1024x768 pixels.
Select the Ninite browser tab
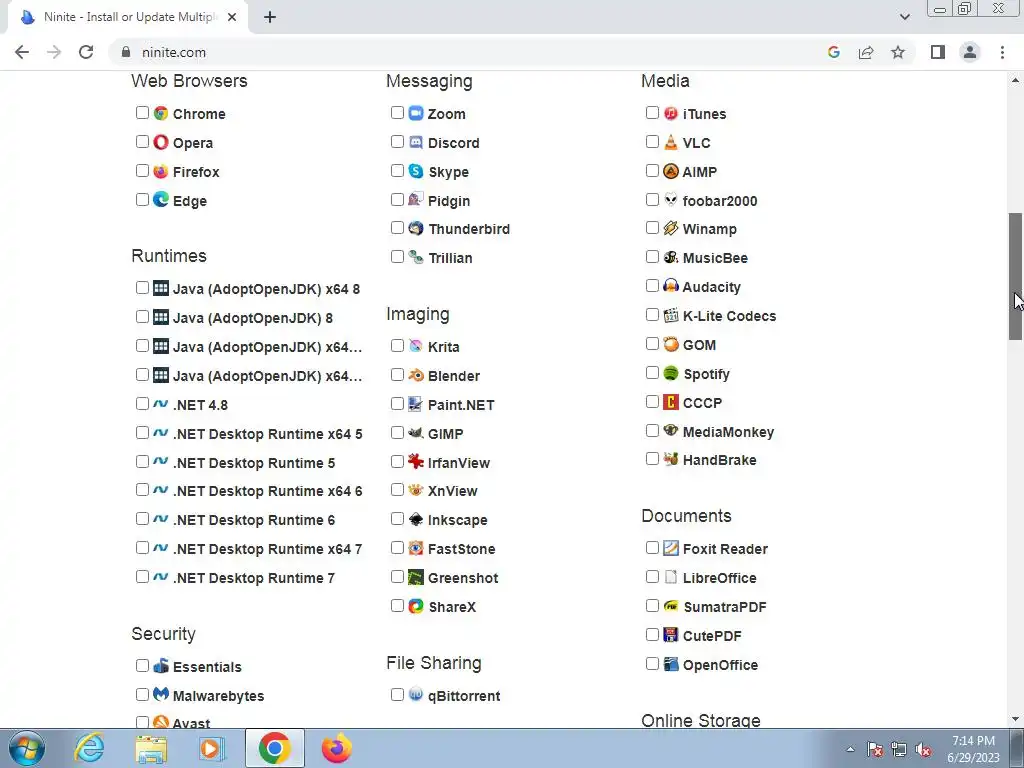point(128,17)
